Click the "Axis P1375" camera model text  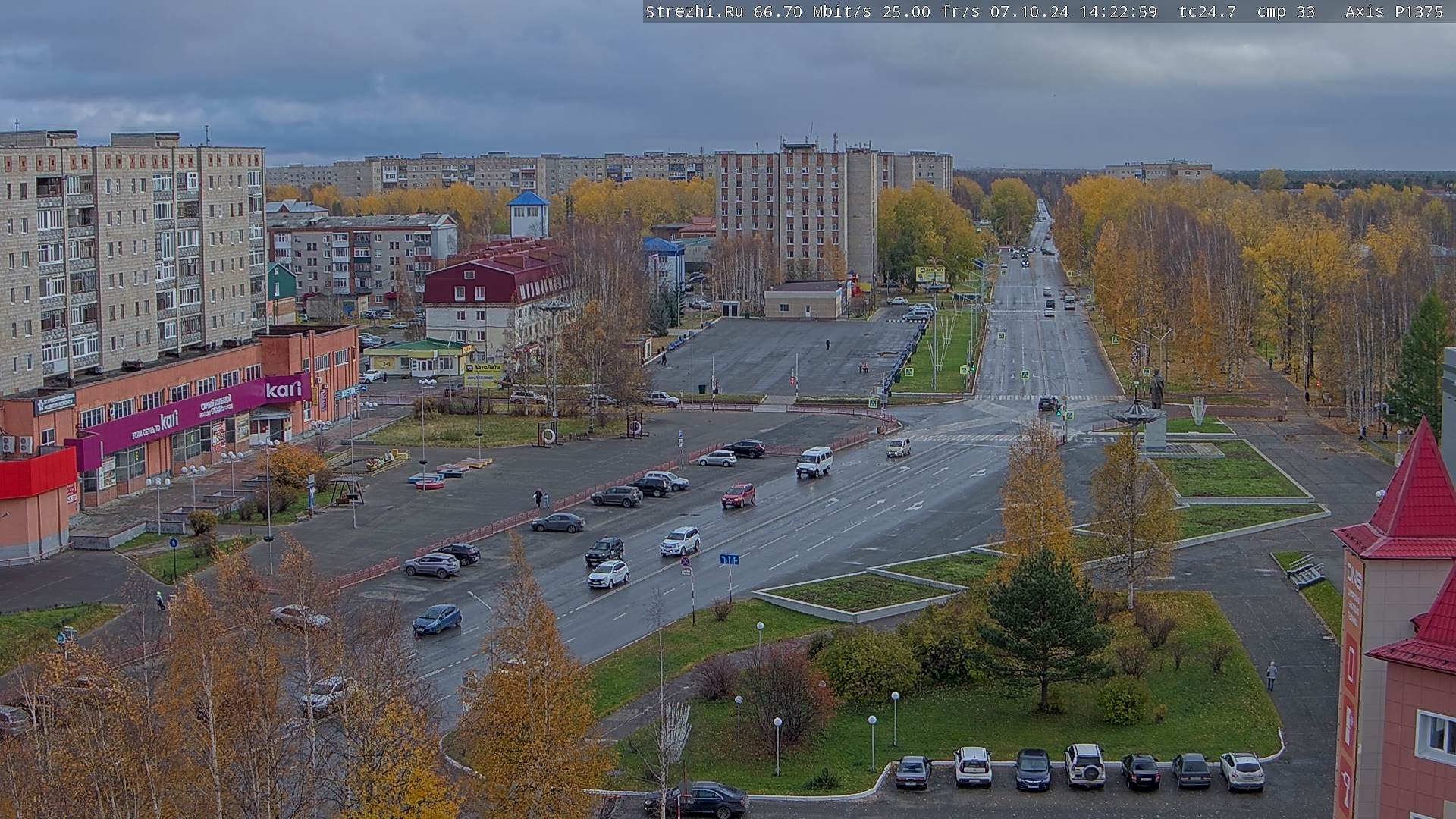tap(1395, 11)
